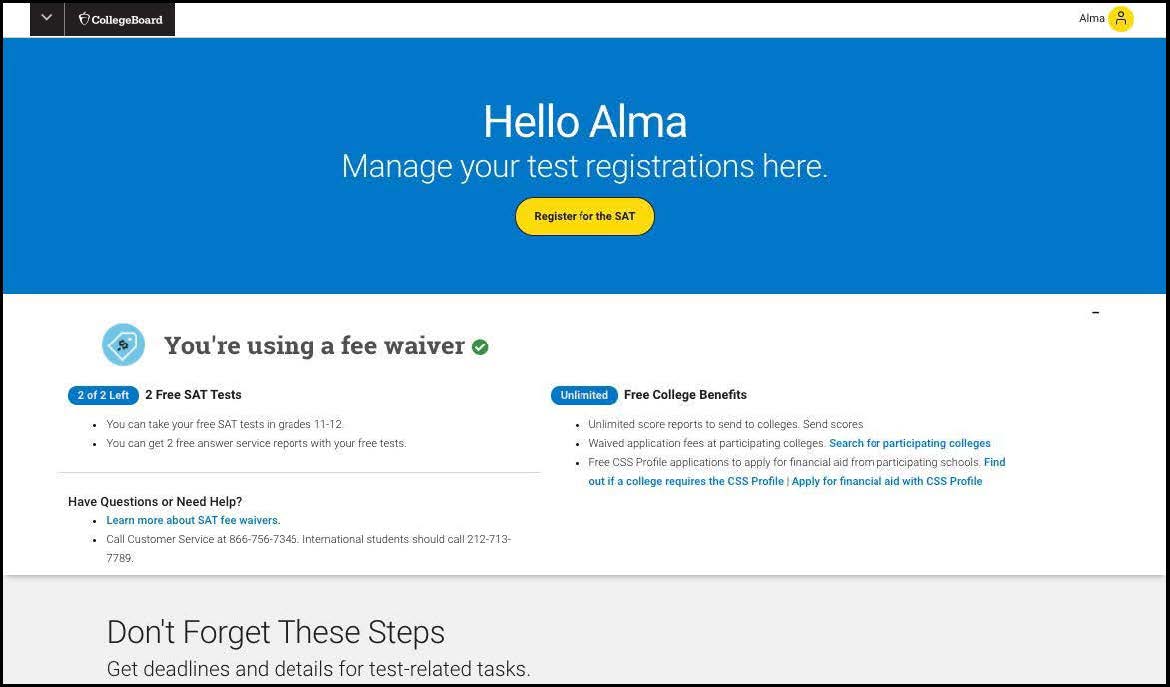1170x687 pixels.
Task: Select the Hello Alma heading
Action: 585,121
